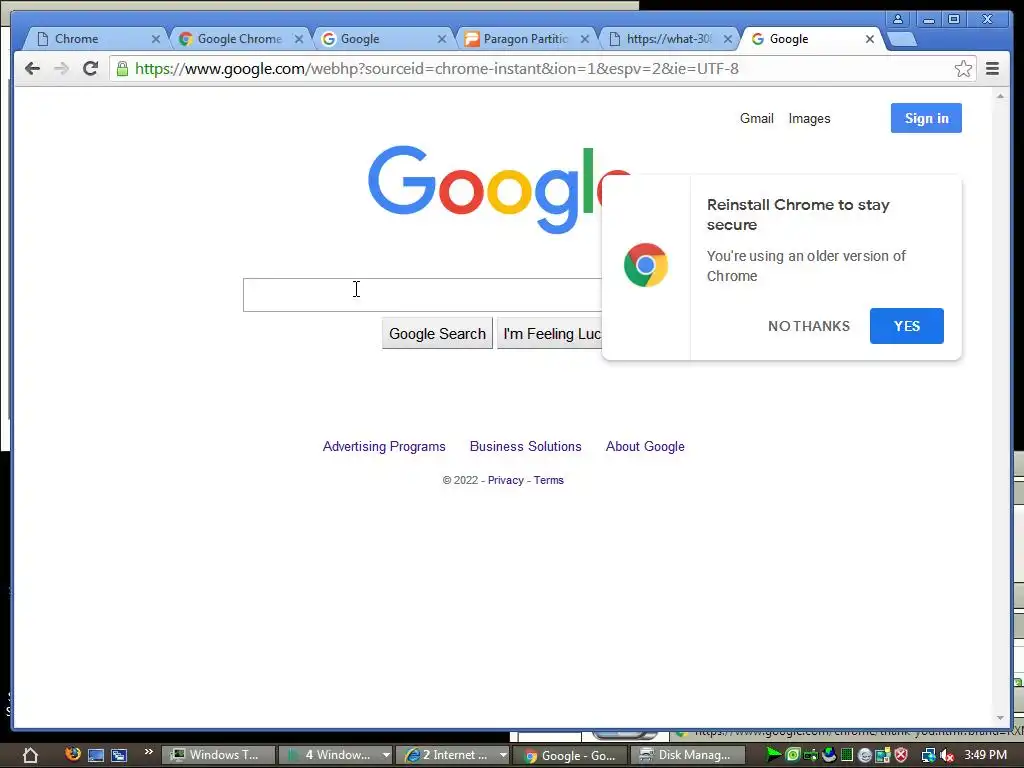Open the Start menu home icon
Viewport: 1024px width, 768px height.
click(30, 755)
